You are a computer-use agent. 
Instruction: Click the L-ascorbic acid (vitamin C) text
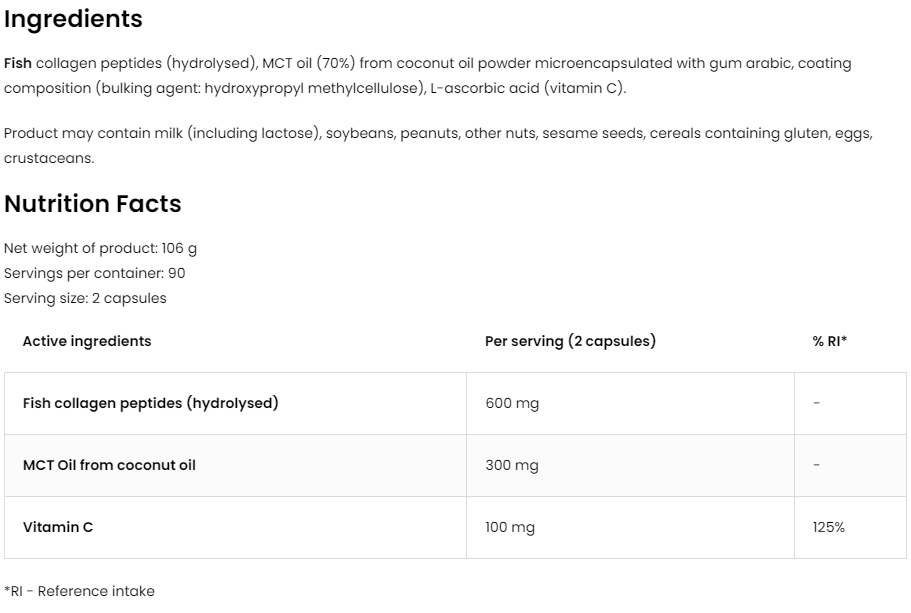(x=527, y=88)
